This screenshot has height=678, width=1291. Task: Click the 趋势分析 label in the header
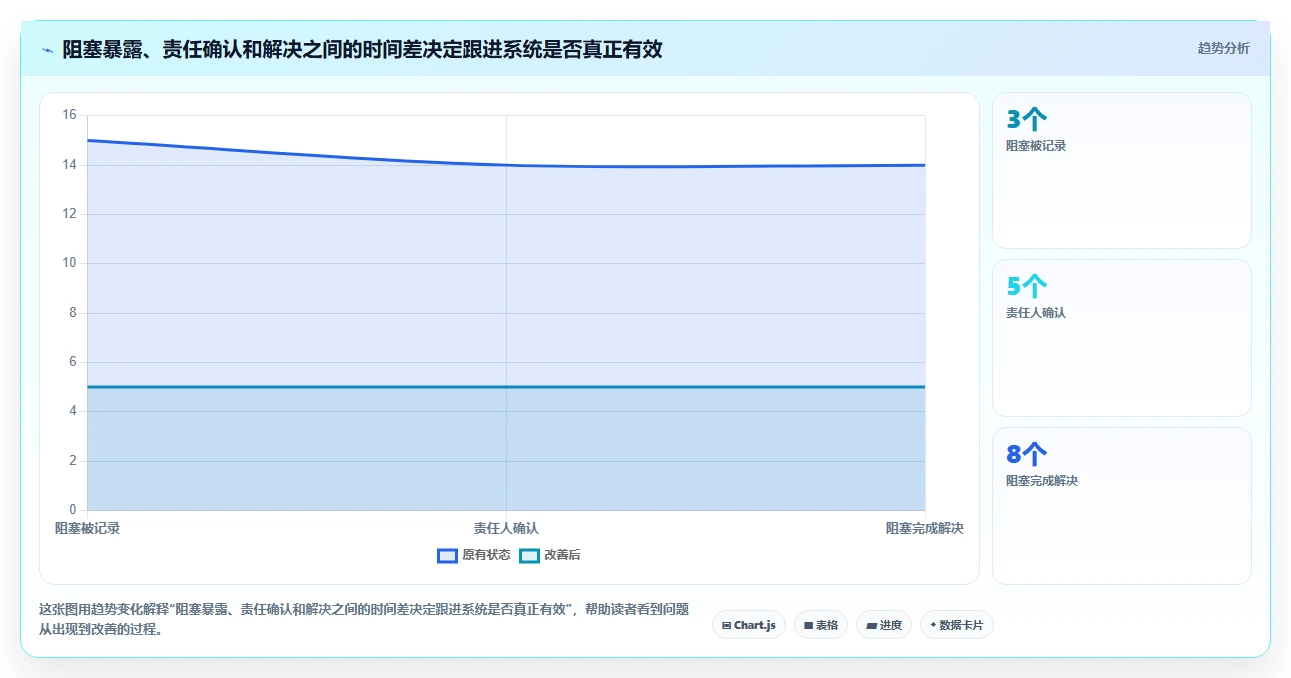(x=1223, y=48)
